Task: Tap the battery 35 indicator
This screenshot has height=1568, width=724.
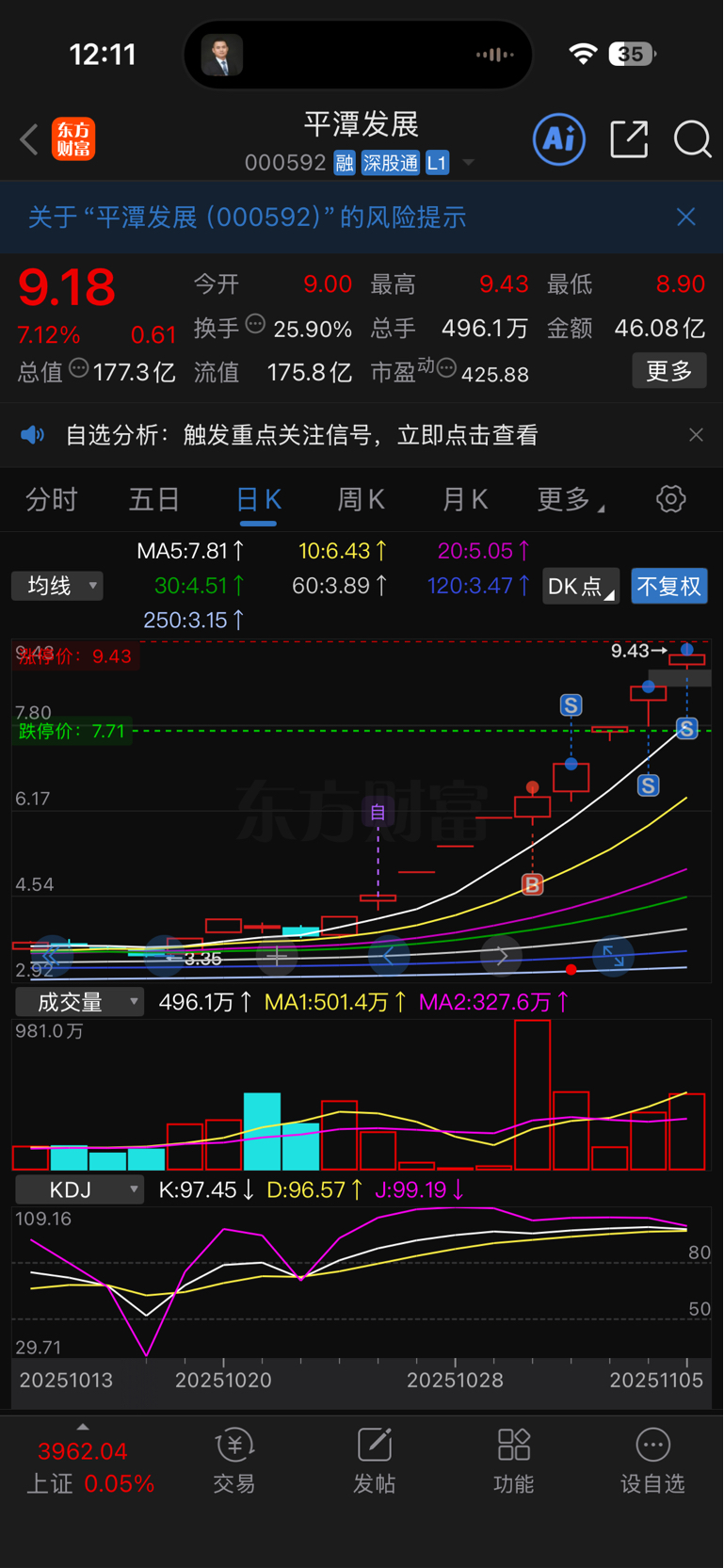Action: tap(632, 54)
